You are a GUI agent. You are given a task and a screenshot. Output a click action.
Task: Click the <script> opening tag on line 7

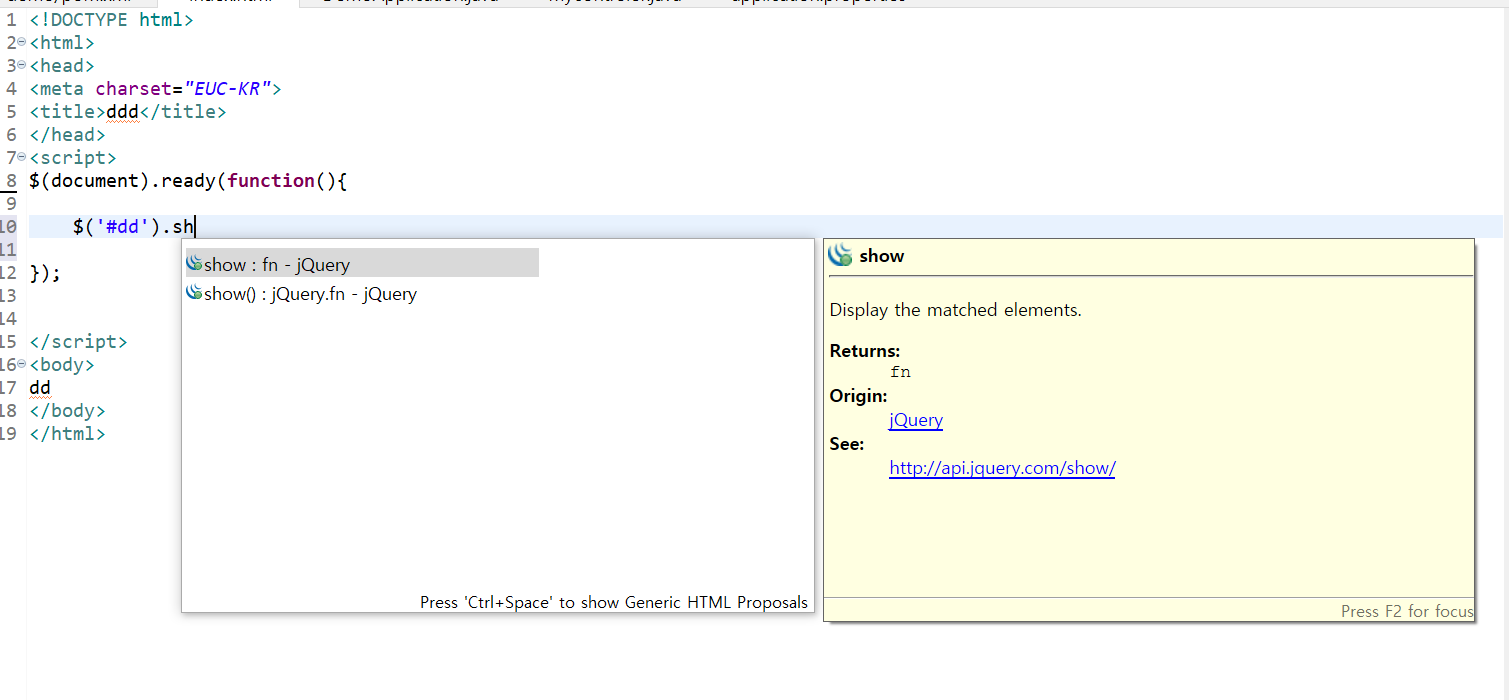tap(72, 157)
